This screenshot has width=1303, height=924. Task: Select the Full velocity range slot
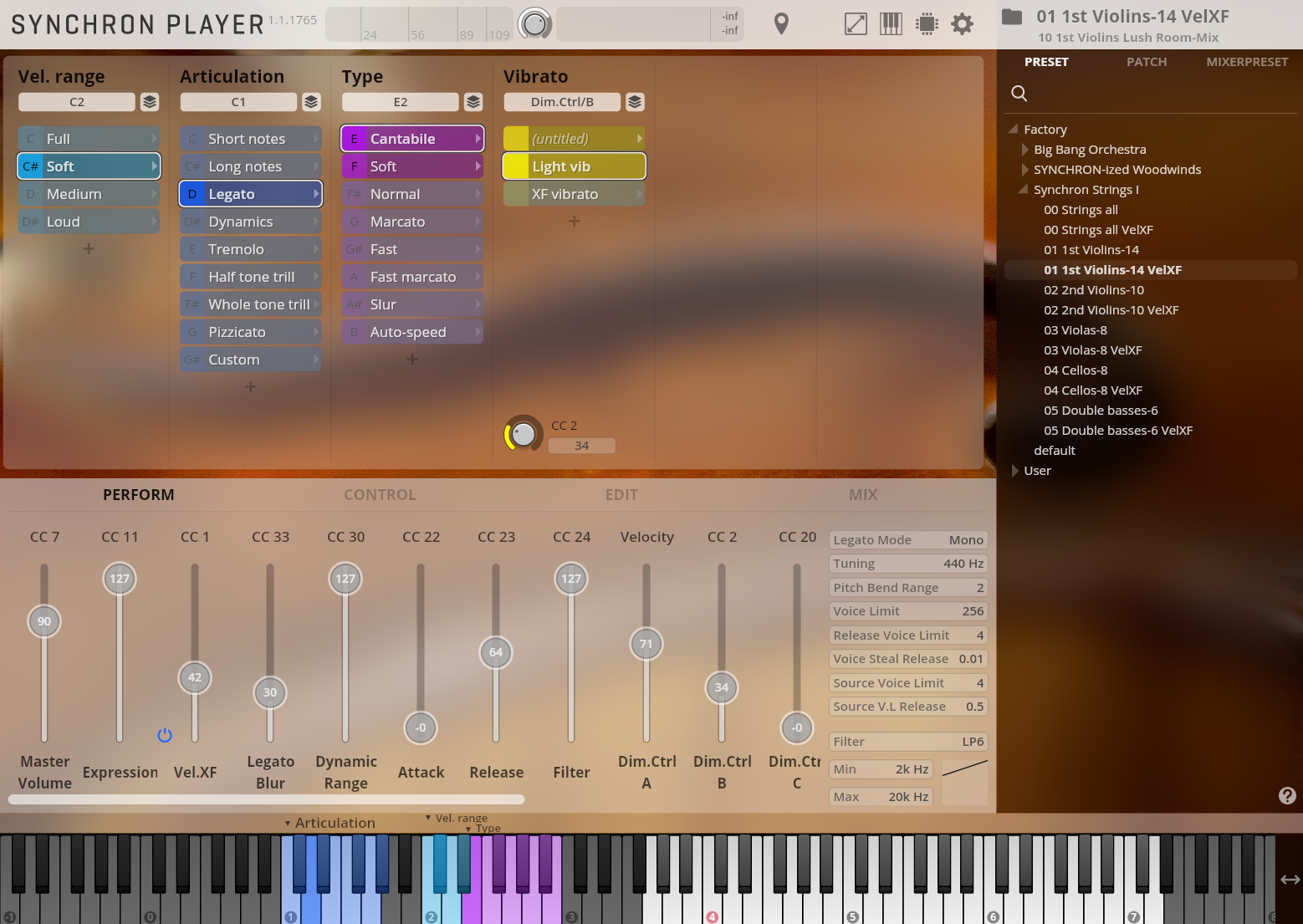[x=89, y=139]
